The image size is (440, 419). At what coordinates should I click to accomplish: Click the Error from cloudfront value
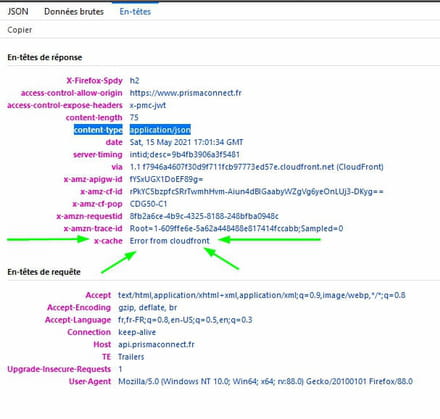[x=170, y=241]
